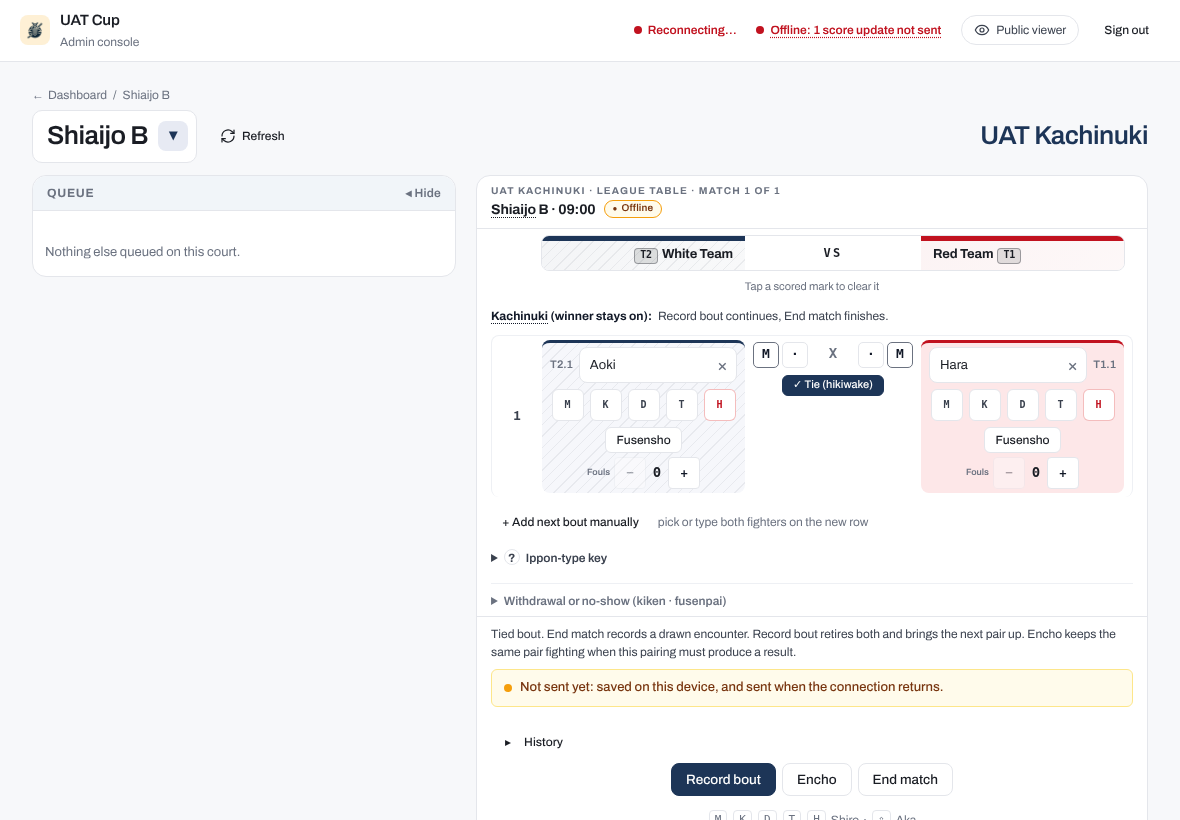Screen dimensions: 1180x820
Task: Score Men (M) for Hara
Action: pos(947,405)
